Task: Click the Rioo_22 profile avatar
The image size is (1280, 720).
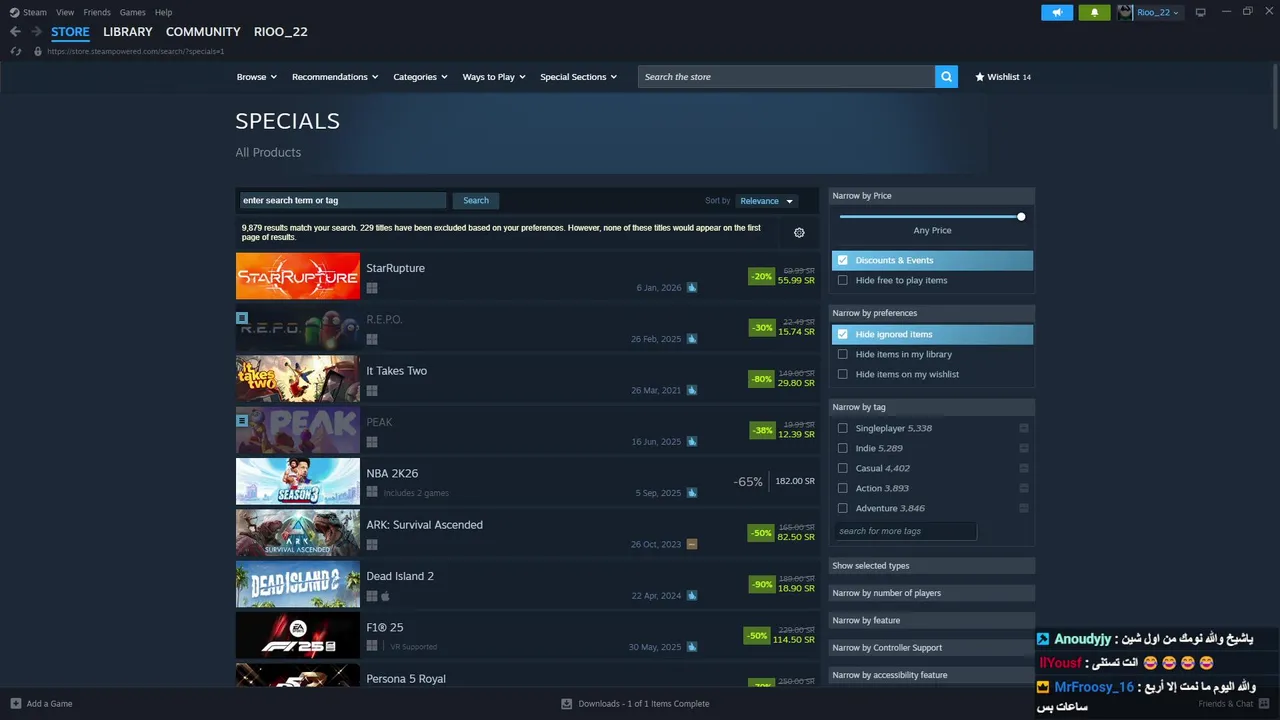Action: click(x=1125, y=12)
